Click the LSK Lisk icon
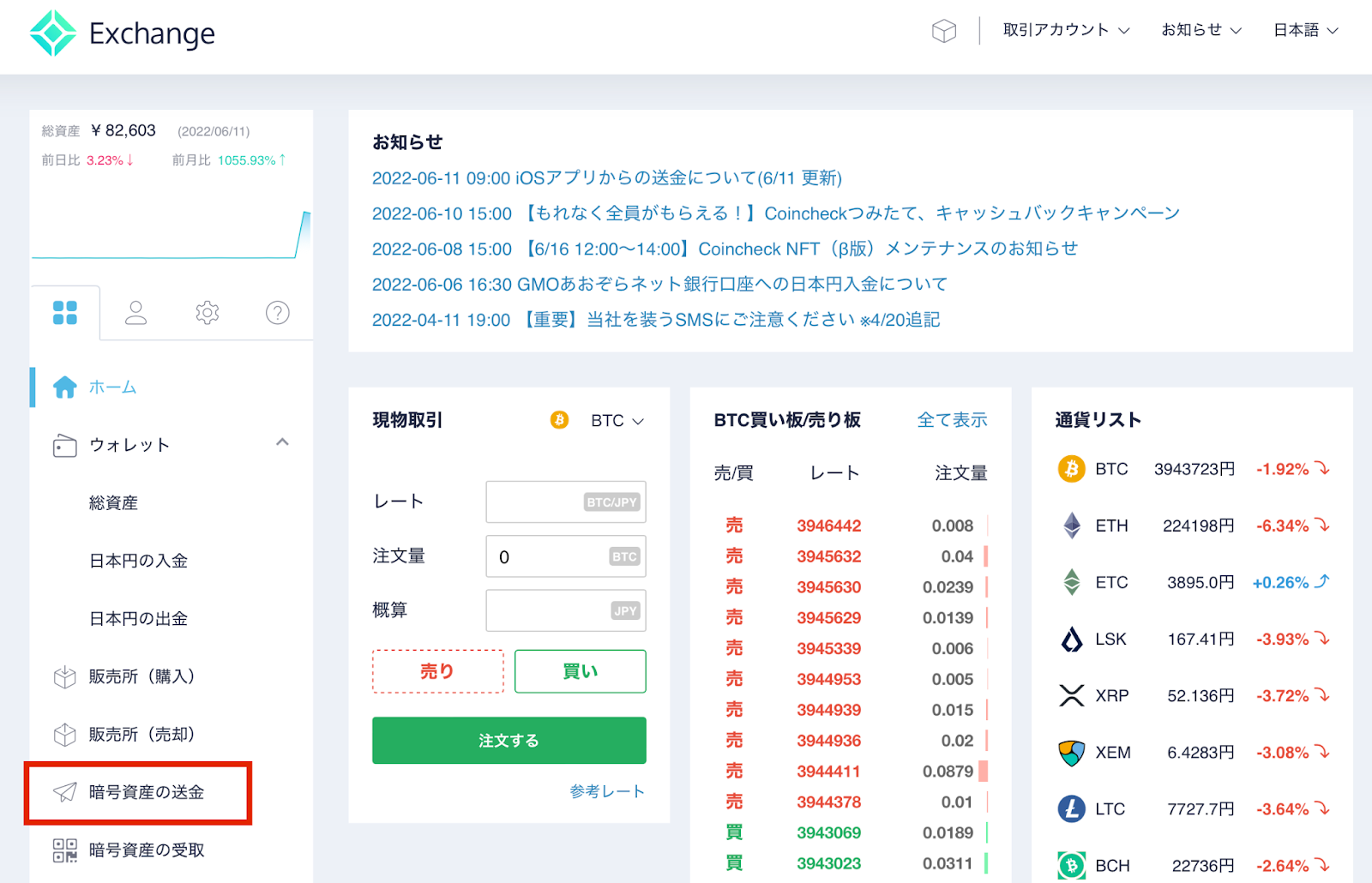 [x=1072, y=640]
